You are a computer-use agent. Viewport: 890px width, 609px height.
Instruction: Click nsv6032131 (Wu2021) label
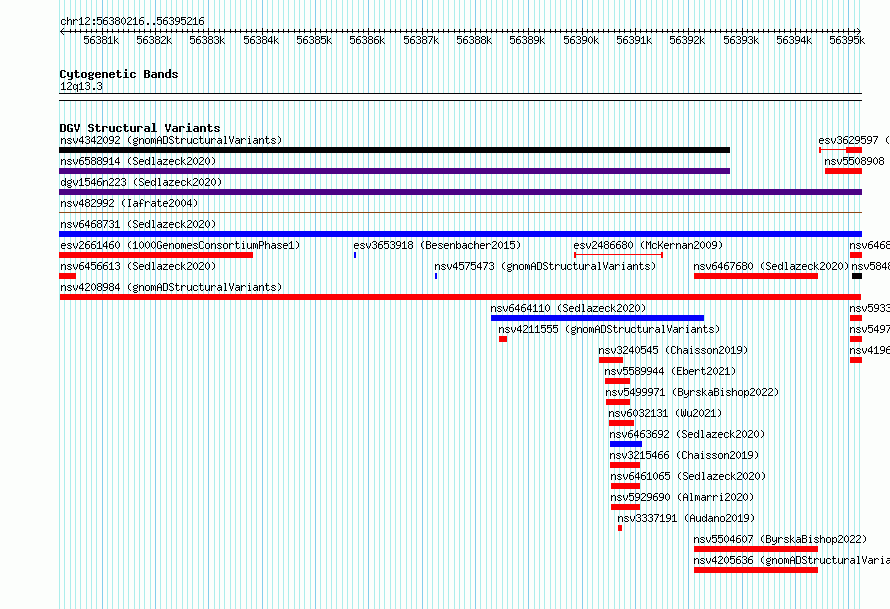[x=665, y=413]
